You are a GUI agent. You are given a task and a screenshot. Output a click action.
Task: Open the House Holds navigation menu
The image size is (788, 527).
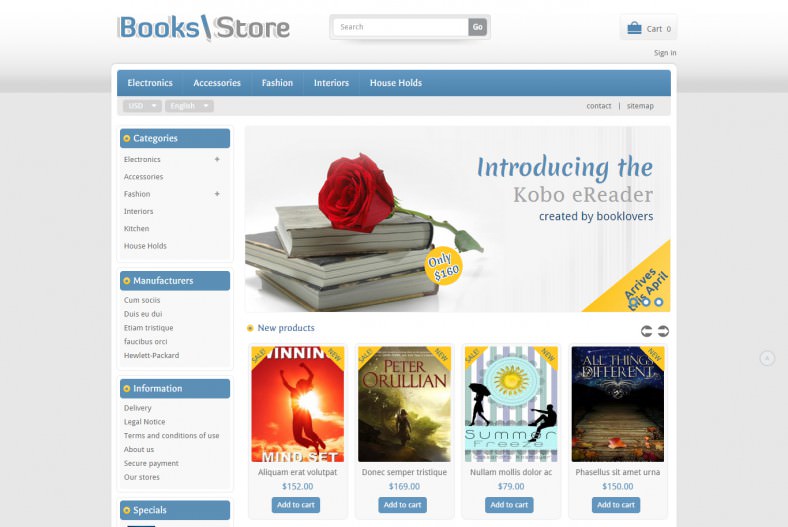pos(396,83)
